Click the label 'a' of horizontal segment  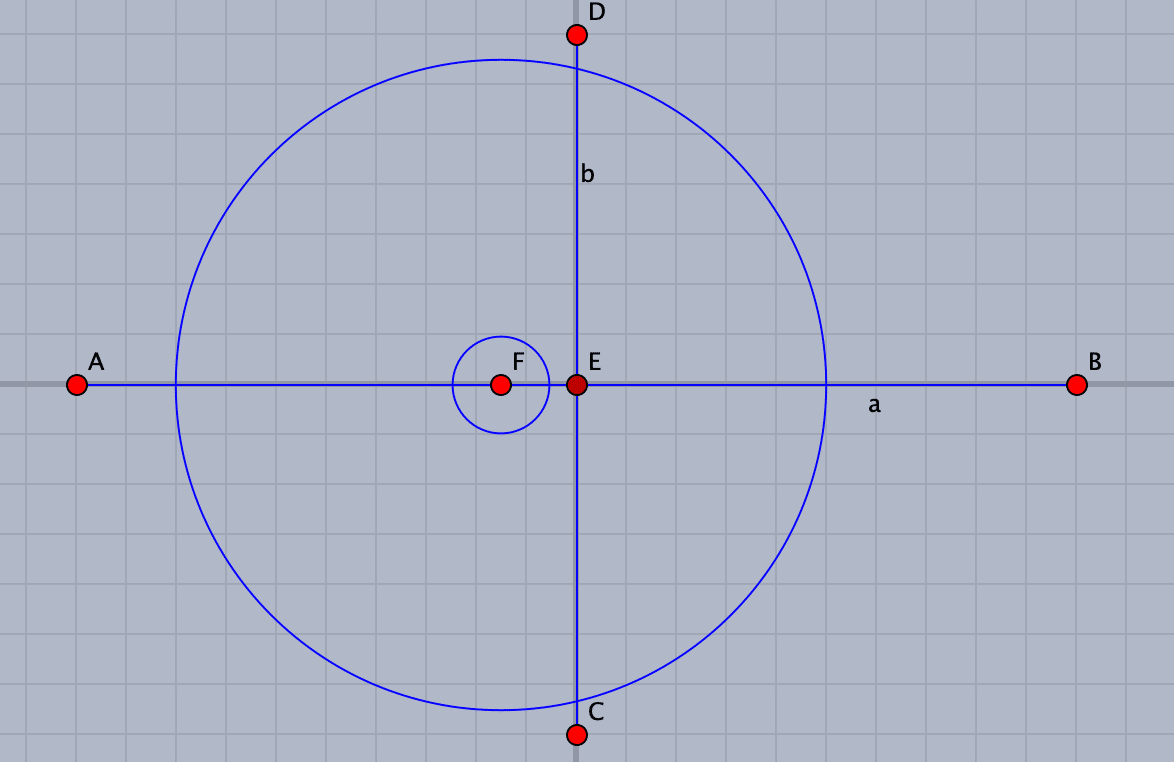pyautogui.click(x=874, y=405)
